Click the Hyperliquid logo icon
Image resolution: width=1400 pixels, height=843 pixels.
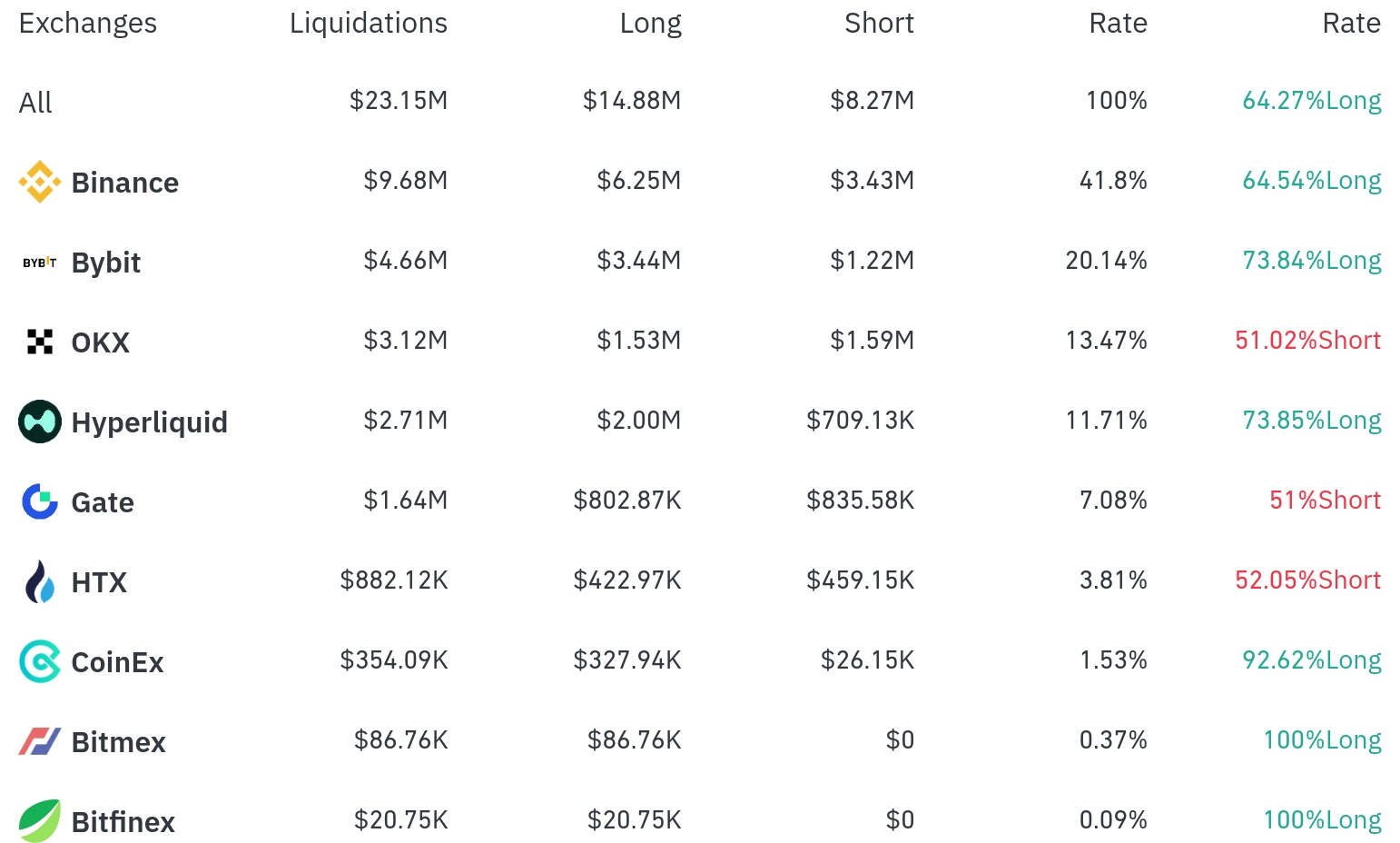pyautogui.click(x=40, y=421)
